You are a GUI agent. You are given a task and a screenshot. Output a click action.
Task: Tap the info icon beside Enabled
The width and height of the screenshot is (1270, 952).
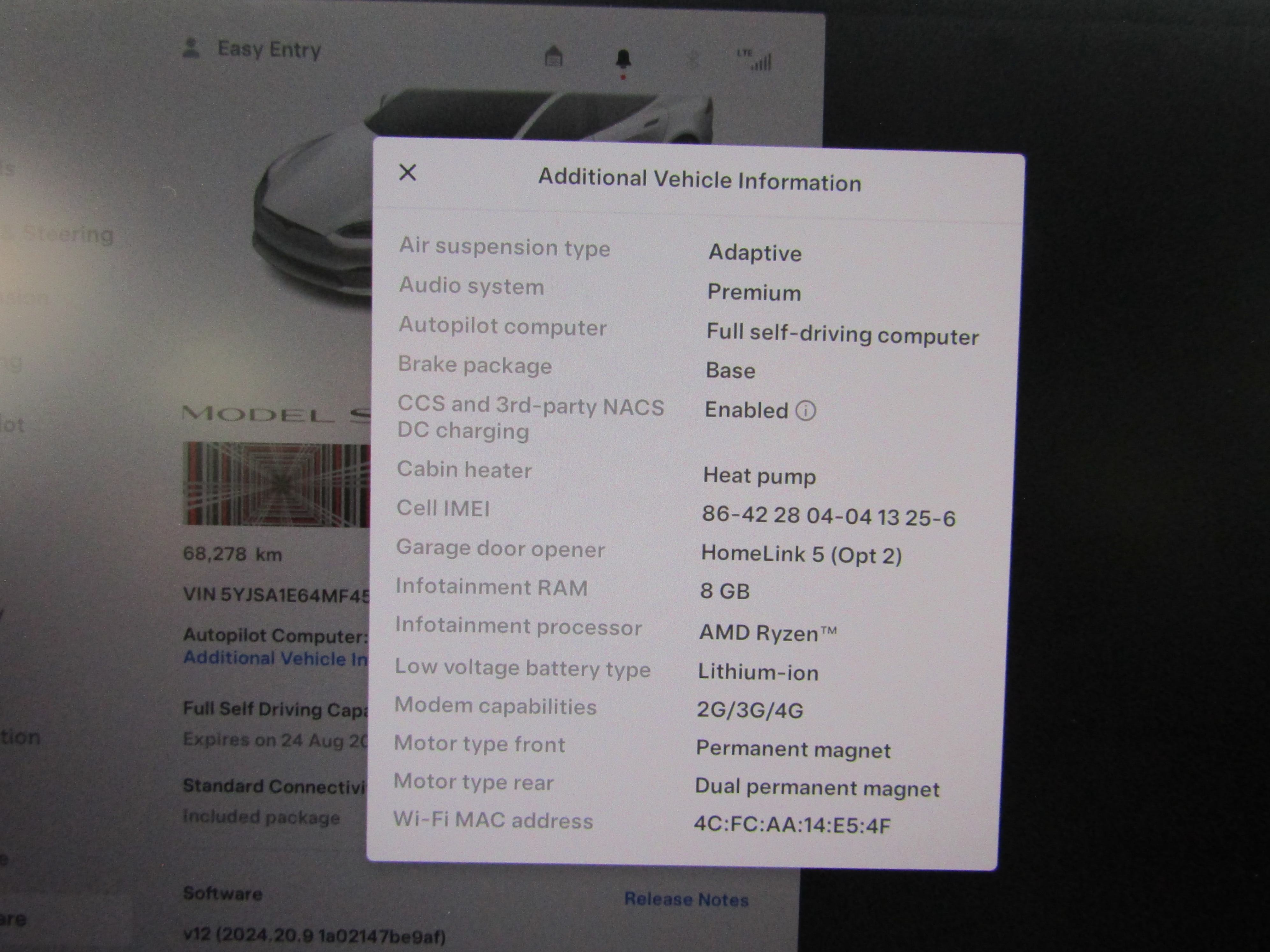(x=806, y=411)
